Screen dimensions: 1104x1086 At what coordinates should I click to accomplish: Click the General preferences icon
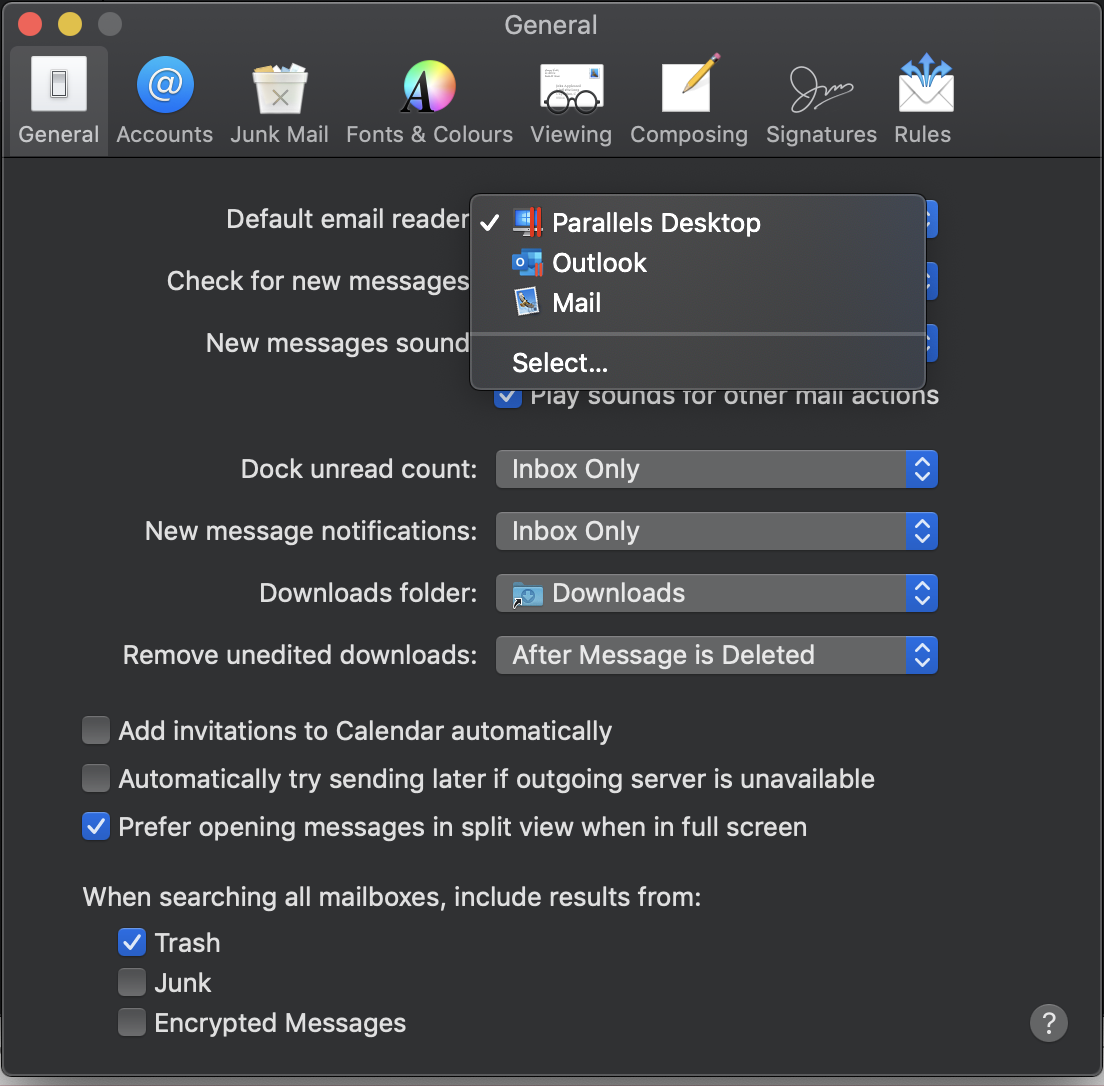[x=59, y=102]
